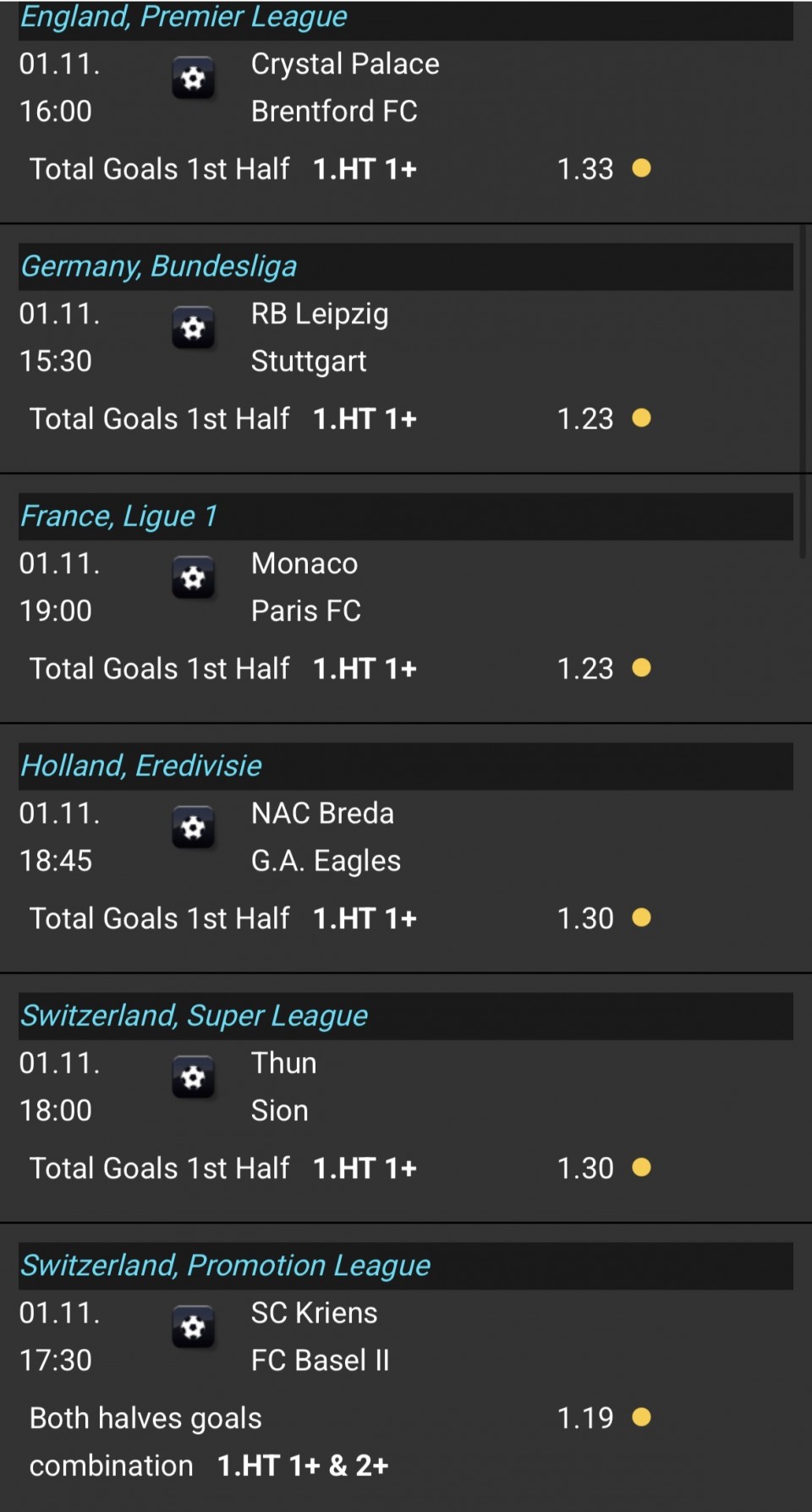Tap yellow status dot for Crystal Palace bet

(x=641, y=168)
